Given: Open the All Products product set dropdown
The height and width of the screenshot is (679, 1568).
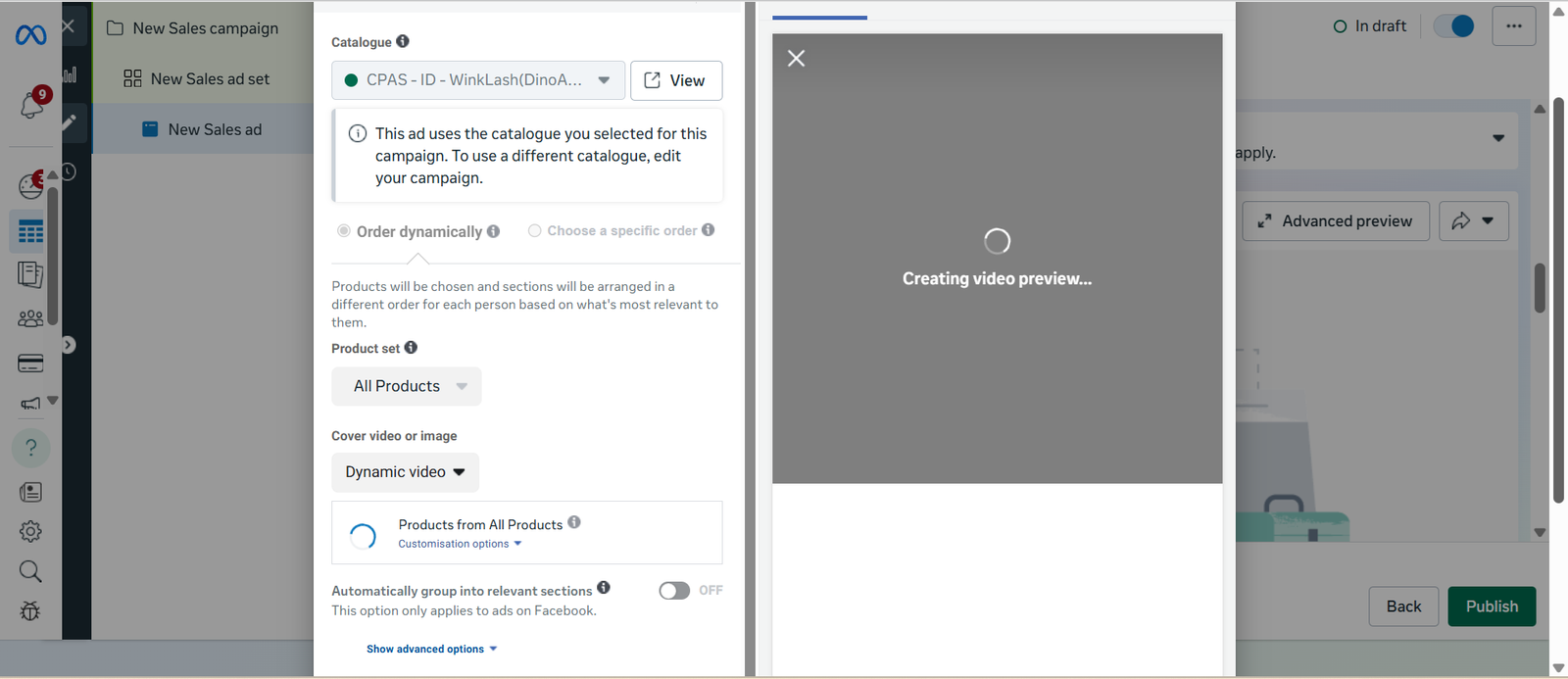Looking at the screenshot, I should tap(407, 386).
